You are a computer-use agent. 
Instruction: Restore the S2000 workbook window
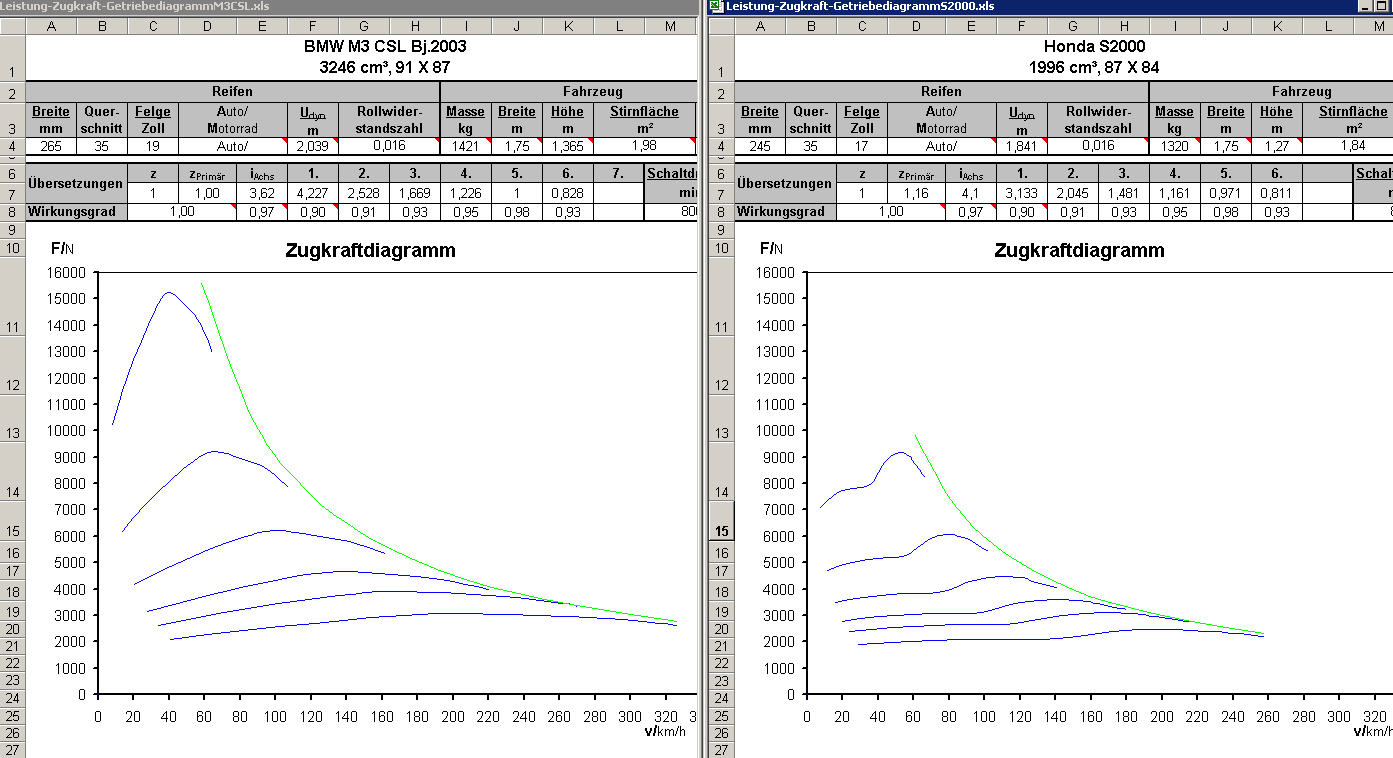(1382, 6)
